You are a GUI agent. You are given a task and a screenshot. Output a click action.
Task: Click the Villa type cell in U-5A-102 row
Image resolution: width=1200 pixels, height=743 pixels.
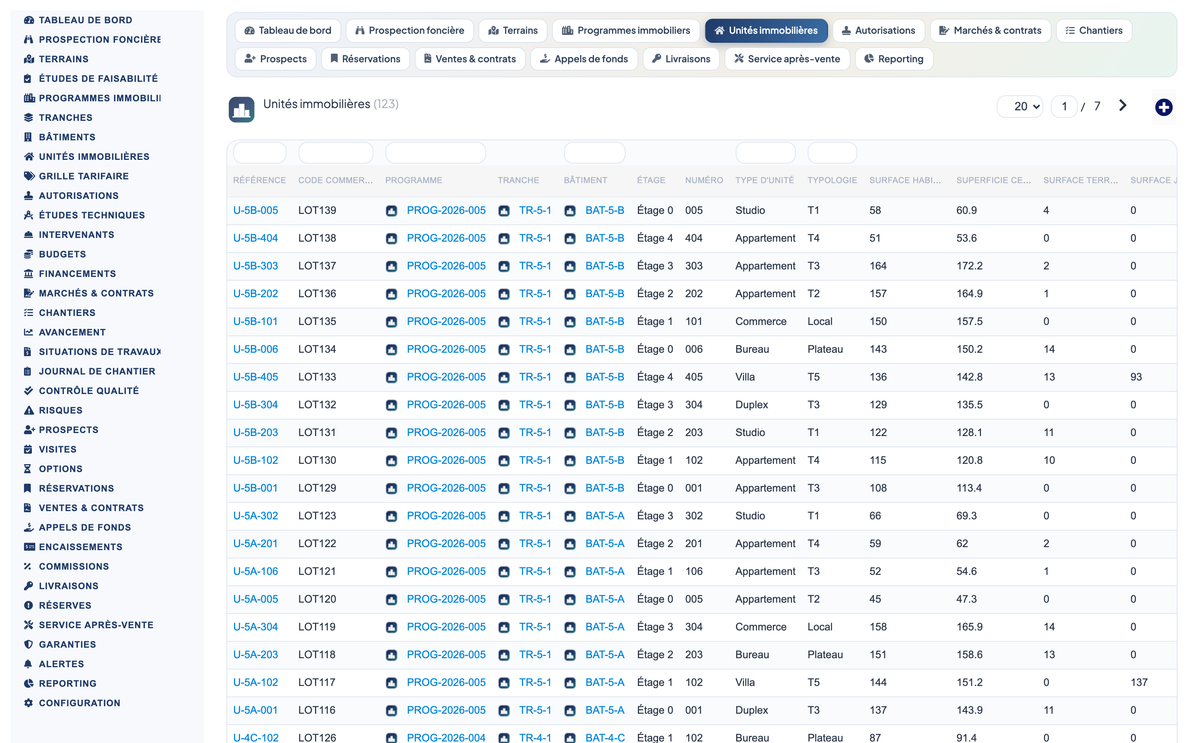pos(746,683)
